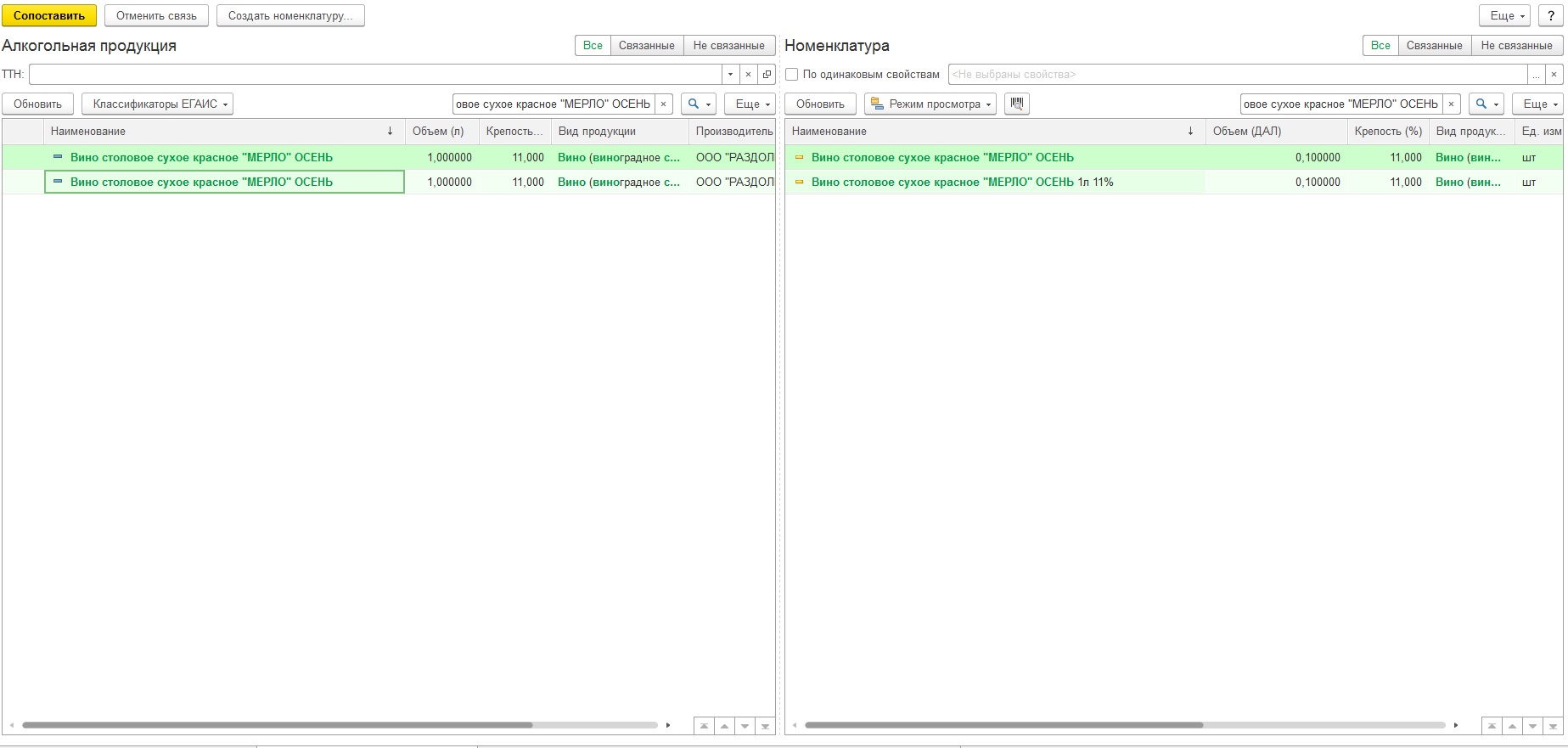Click into the ТТН input field
The width and height of the screenshot is (1568, 748).
375,75
